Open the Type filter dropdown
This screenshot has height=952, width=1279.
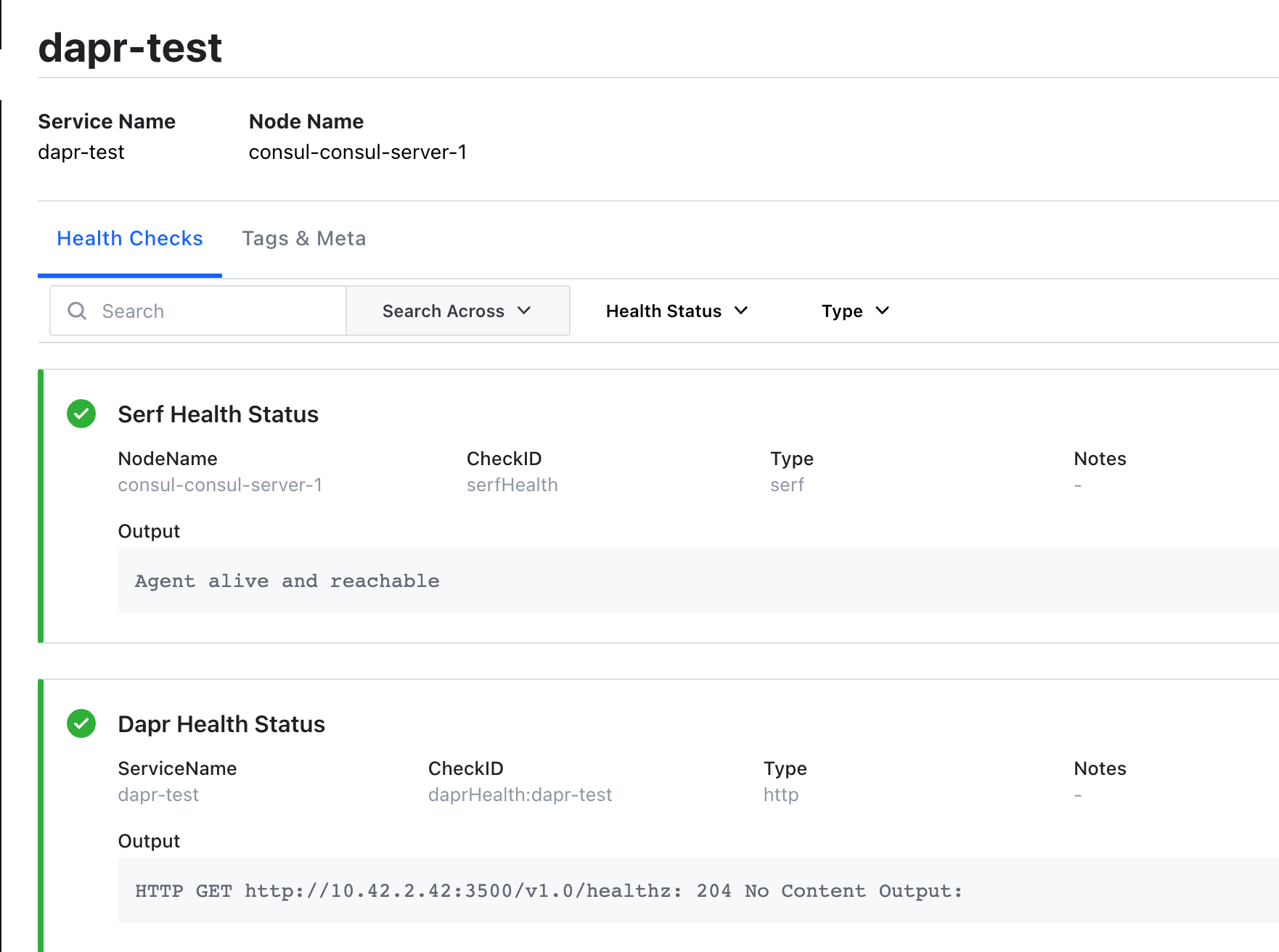855,311
